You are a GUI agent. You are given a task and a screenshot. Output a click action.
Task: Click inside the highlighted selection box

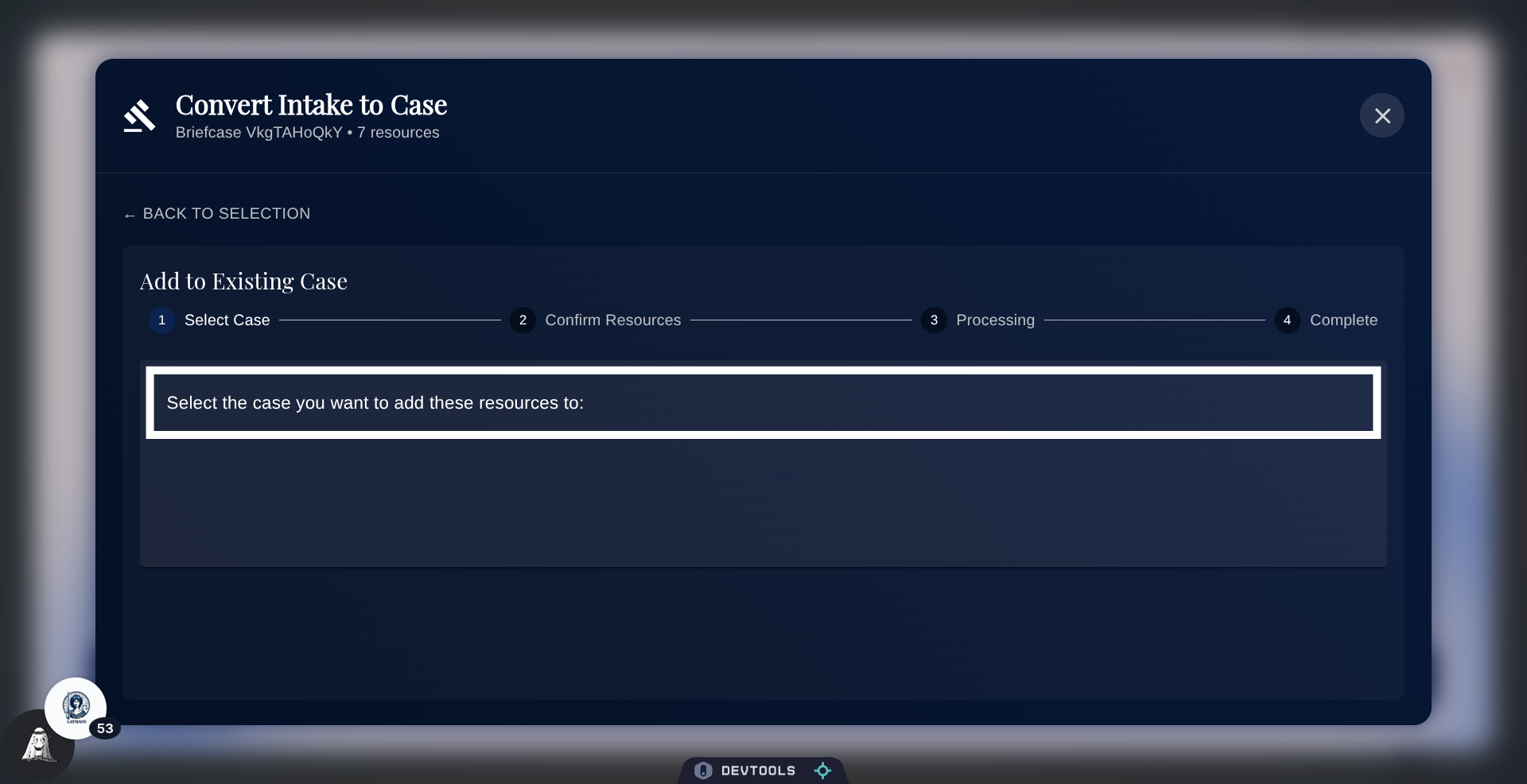pyautogui.click(x=763, y=403)
